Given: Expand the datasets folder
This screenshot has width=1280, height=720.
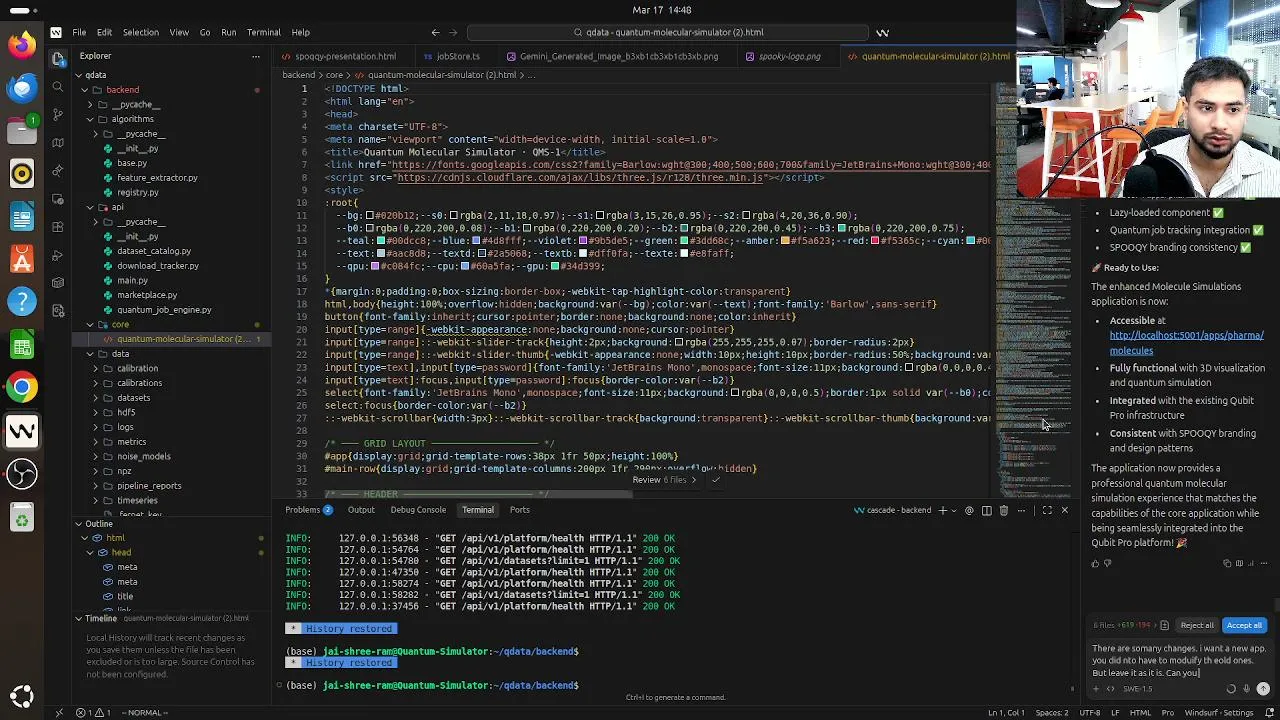Looking at the screenshot, I should 96,398.
